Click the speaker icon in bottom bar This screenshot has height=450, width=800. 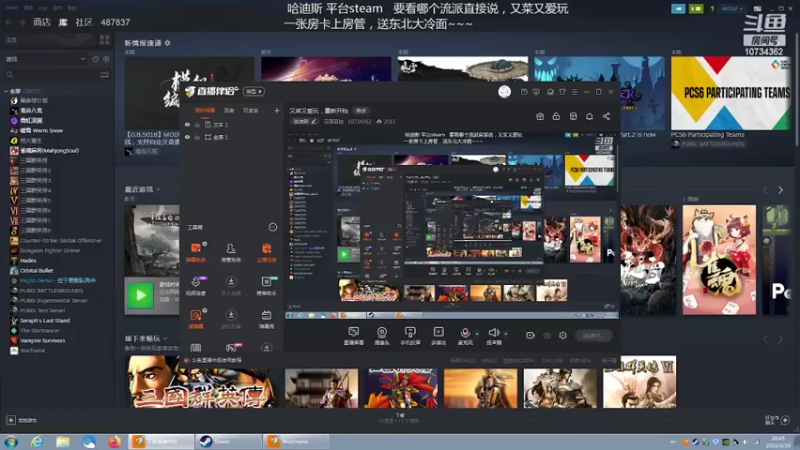[493, 334]
